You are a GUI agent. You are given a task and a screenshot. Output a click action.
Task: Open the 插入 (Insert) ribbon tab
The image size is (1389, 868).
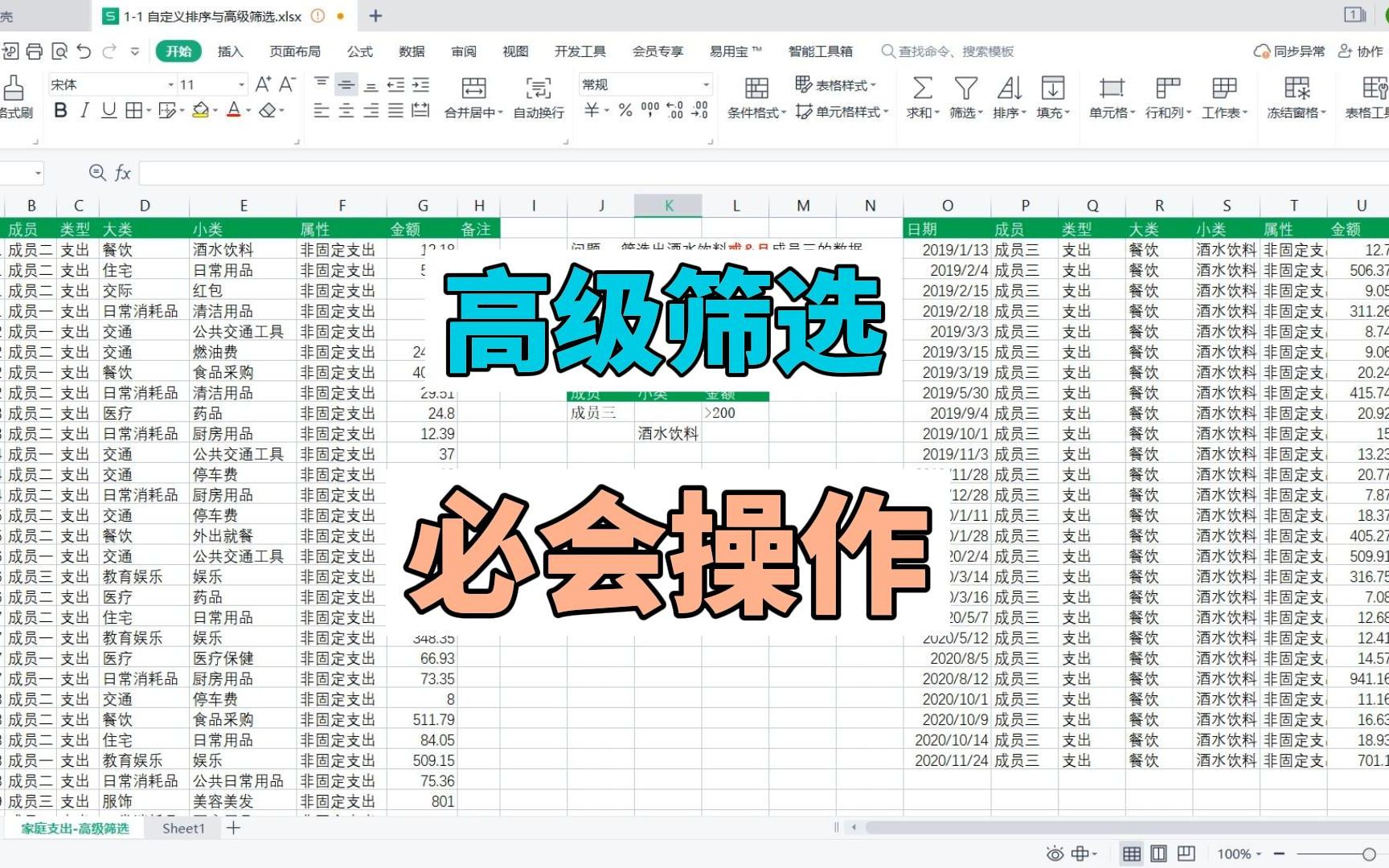pyautogui.click(x=230, y=51)
